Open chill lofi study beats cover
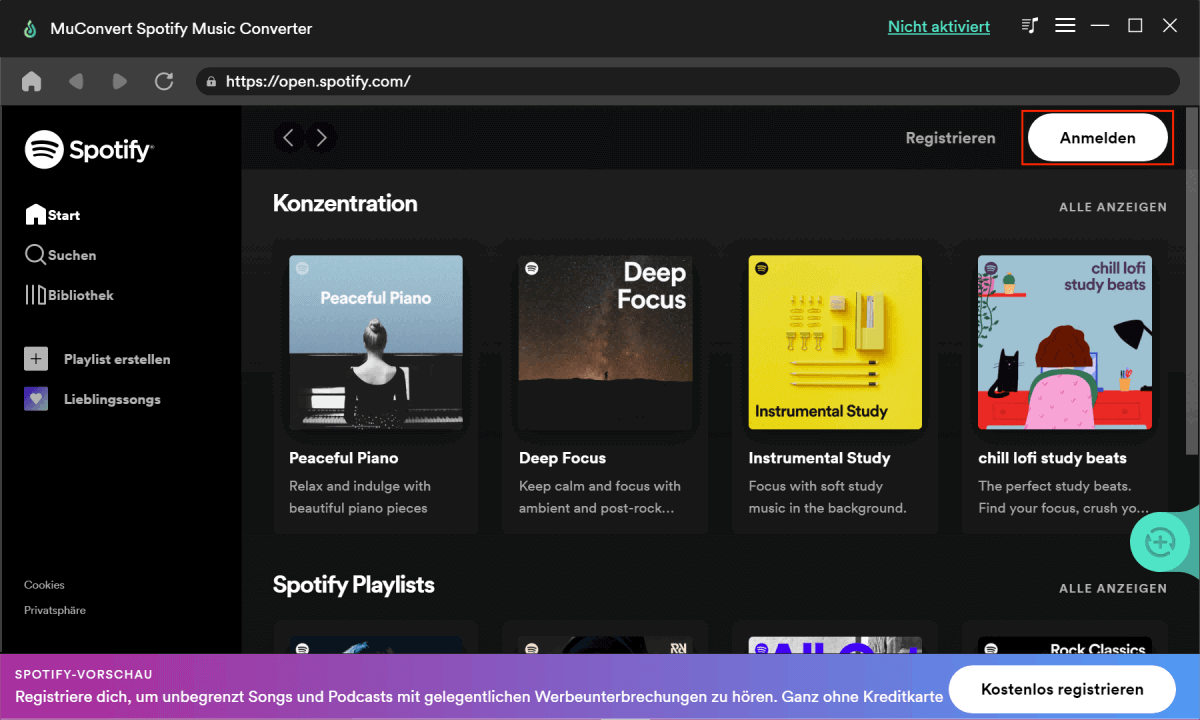1200x720 pixels. coord(1065,342)
